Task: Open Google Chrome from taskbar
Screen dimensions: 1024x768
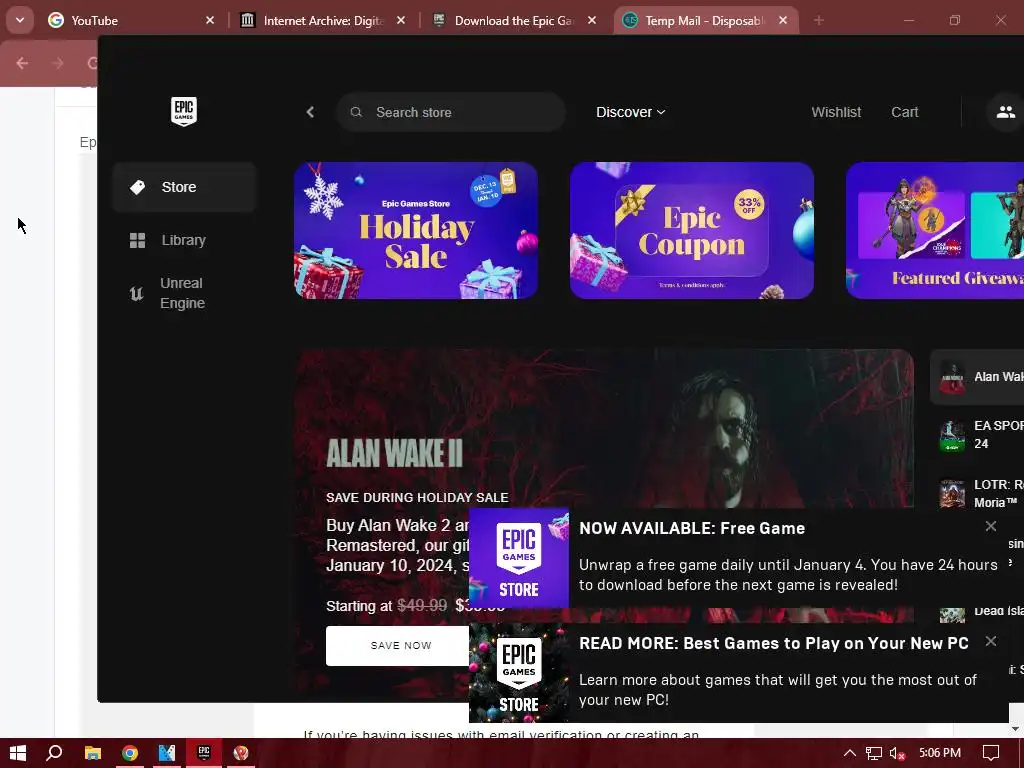Action: [130, 753]
